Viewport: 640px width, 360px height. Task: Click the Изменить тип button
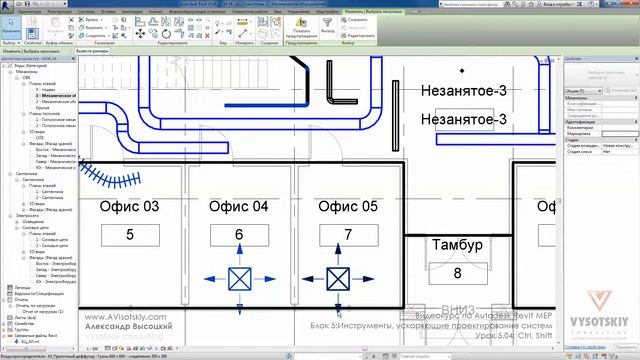tap(622, 91)
